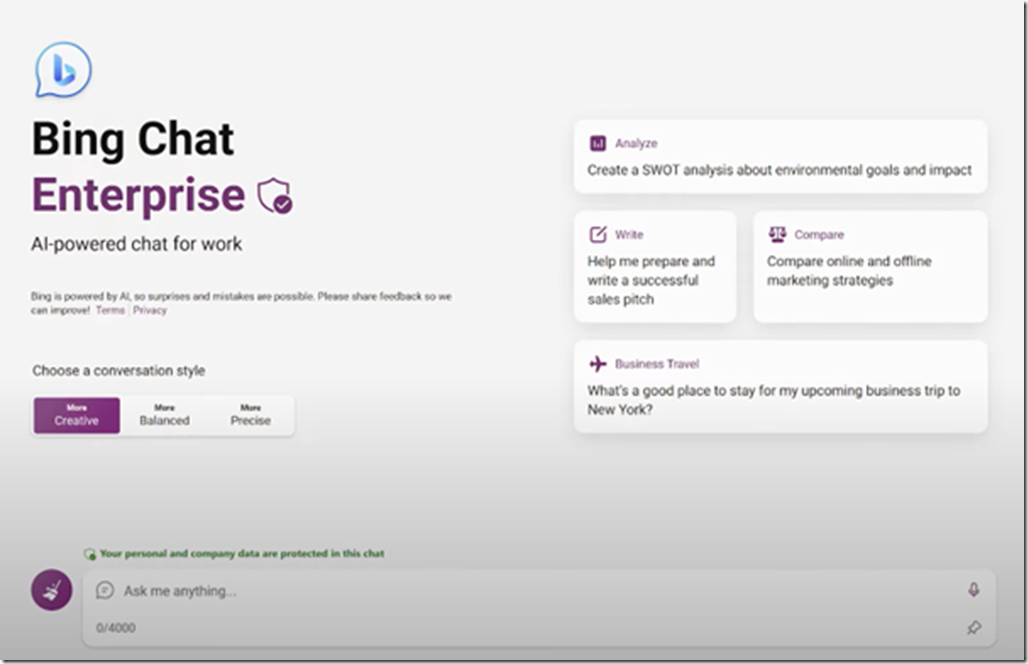Click the Bing is powered by AI disclaimer

241,303
